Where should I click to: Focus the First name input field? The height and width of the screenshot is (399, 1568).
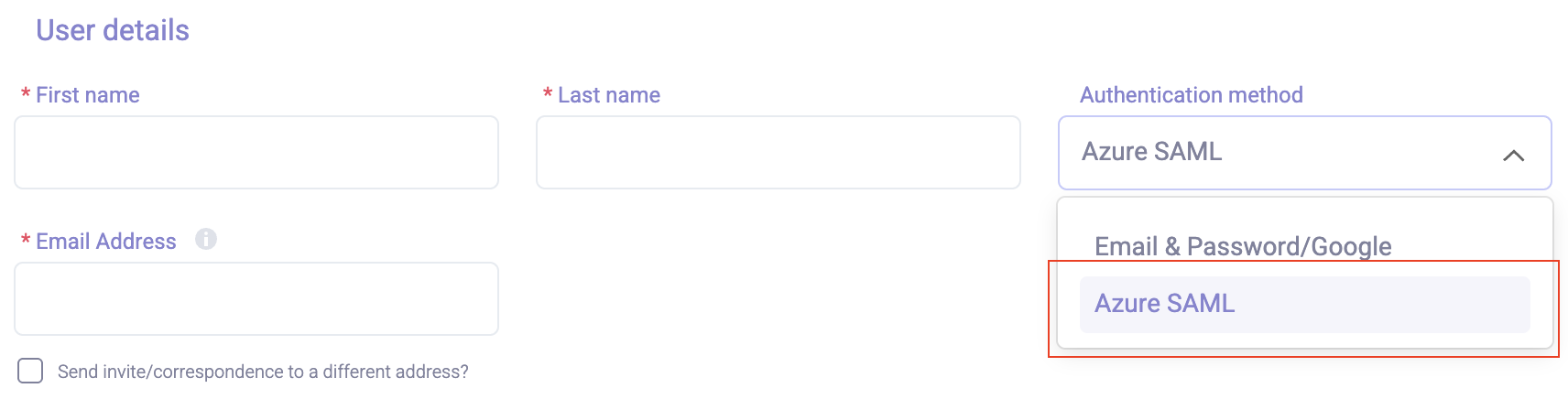coord(256,153)
